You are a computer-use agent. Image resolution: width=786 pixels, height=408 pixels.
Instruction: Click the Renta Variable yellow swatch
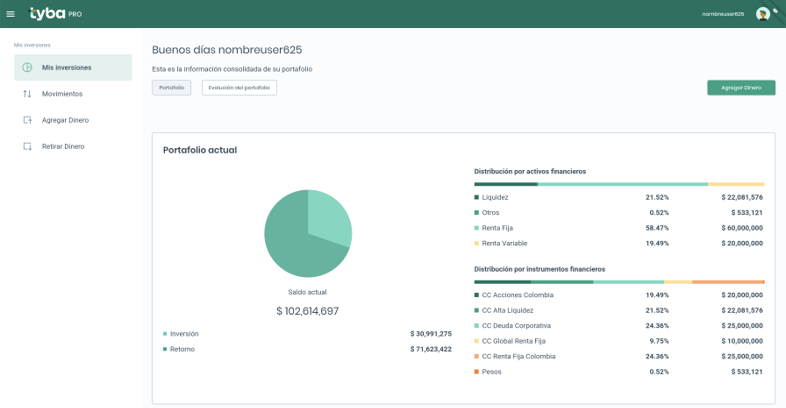pos(477,244)
